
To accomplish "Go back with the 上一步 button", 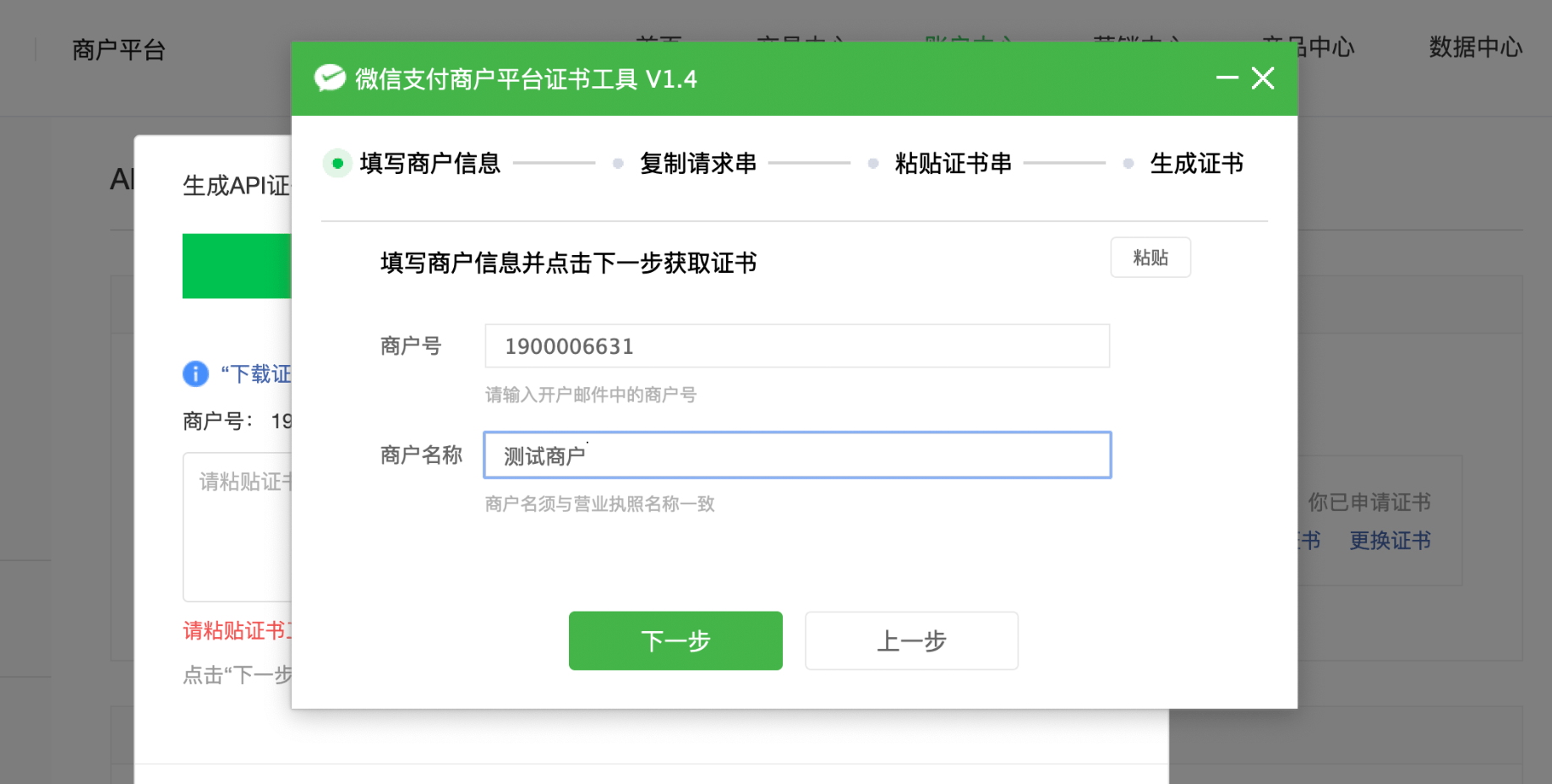I will pyautogui.click(x=911, y=640).
